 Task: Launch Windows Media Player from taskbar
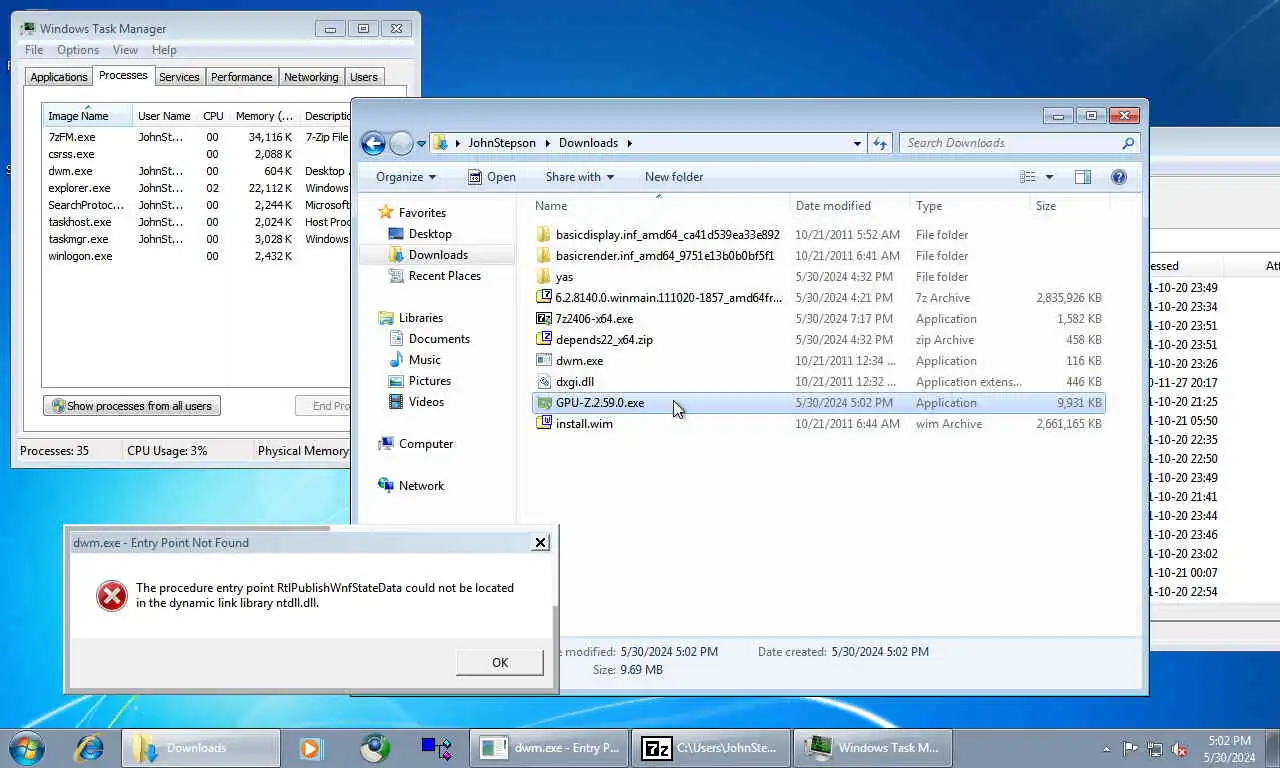click(x=311, y=748)
